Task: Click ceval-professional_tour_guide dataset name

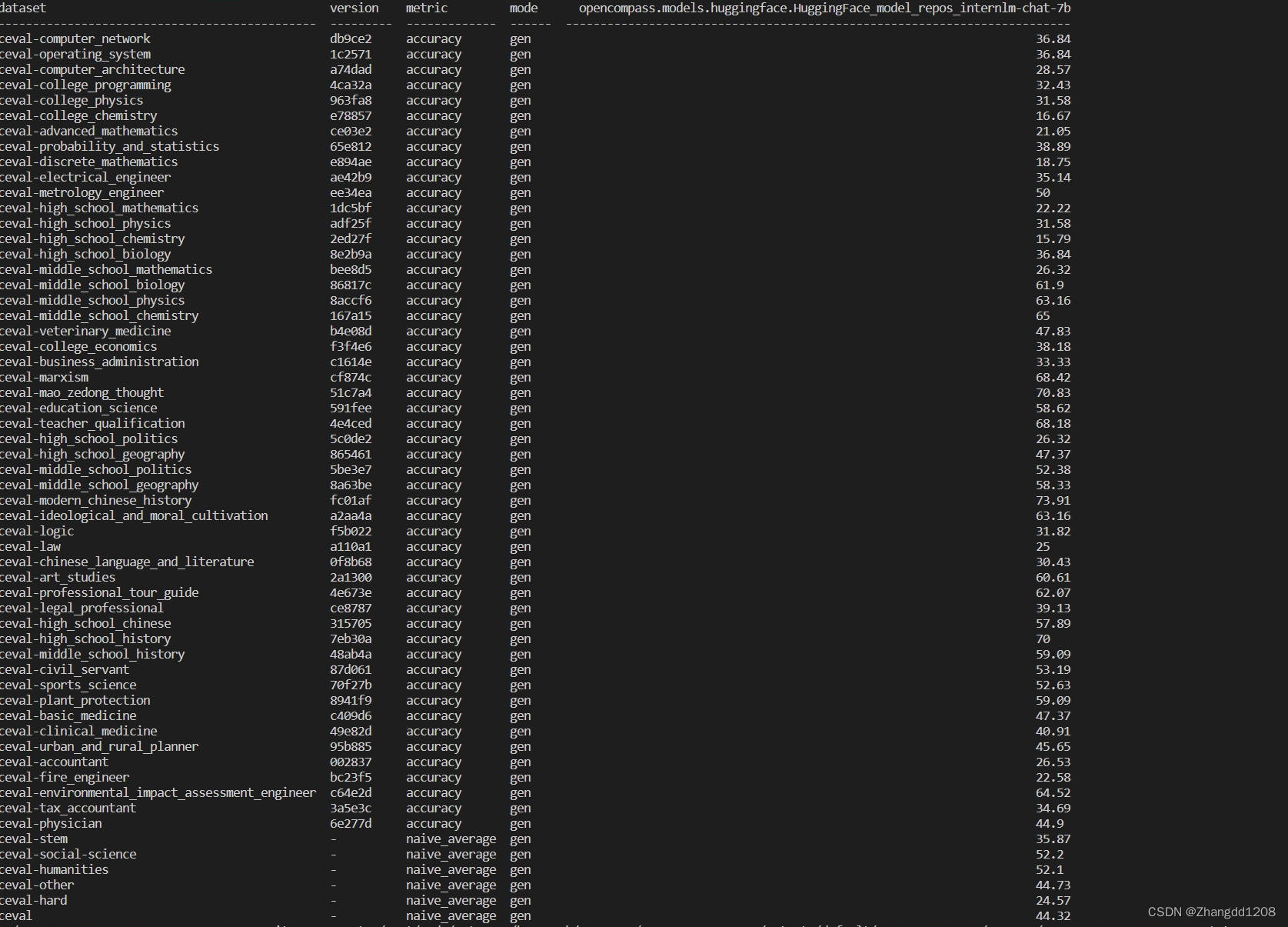Action: click(x=99, y=592)
